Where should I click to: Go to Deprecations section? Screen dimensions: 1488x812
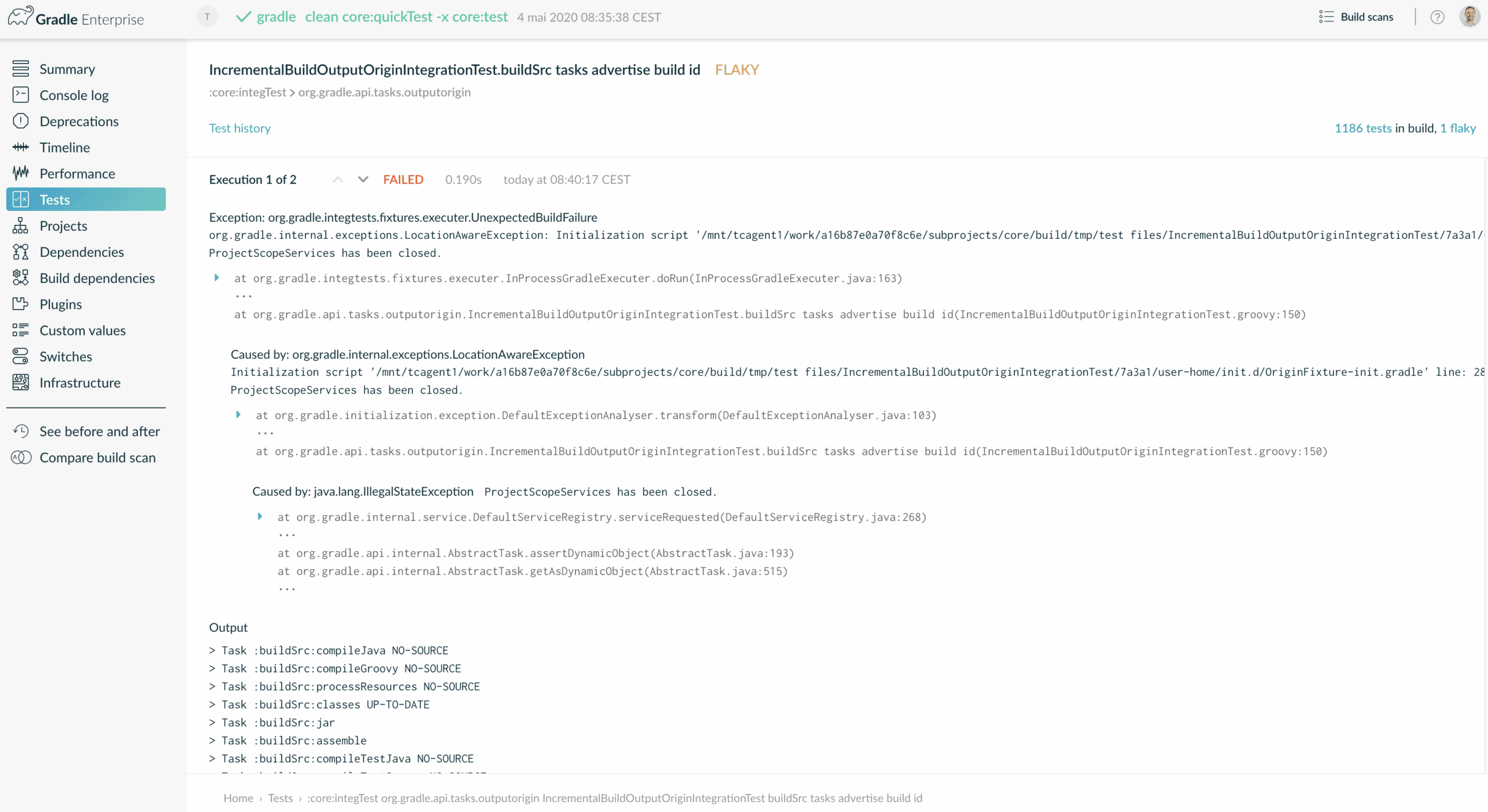click(x=79, y=121)
